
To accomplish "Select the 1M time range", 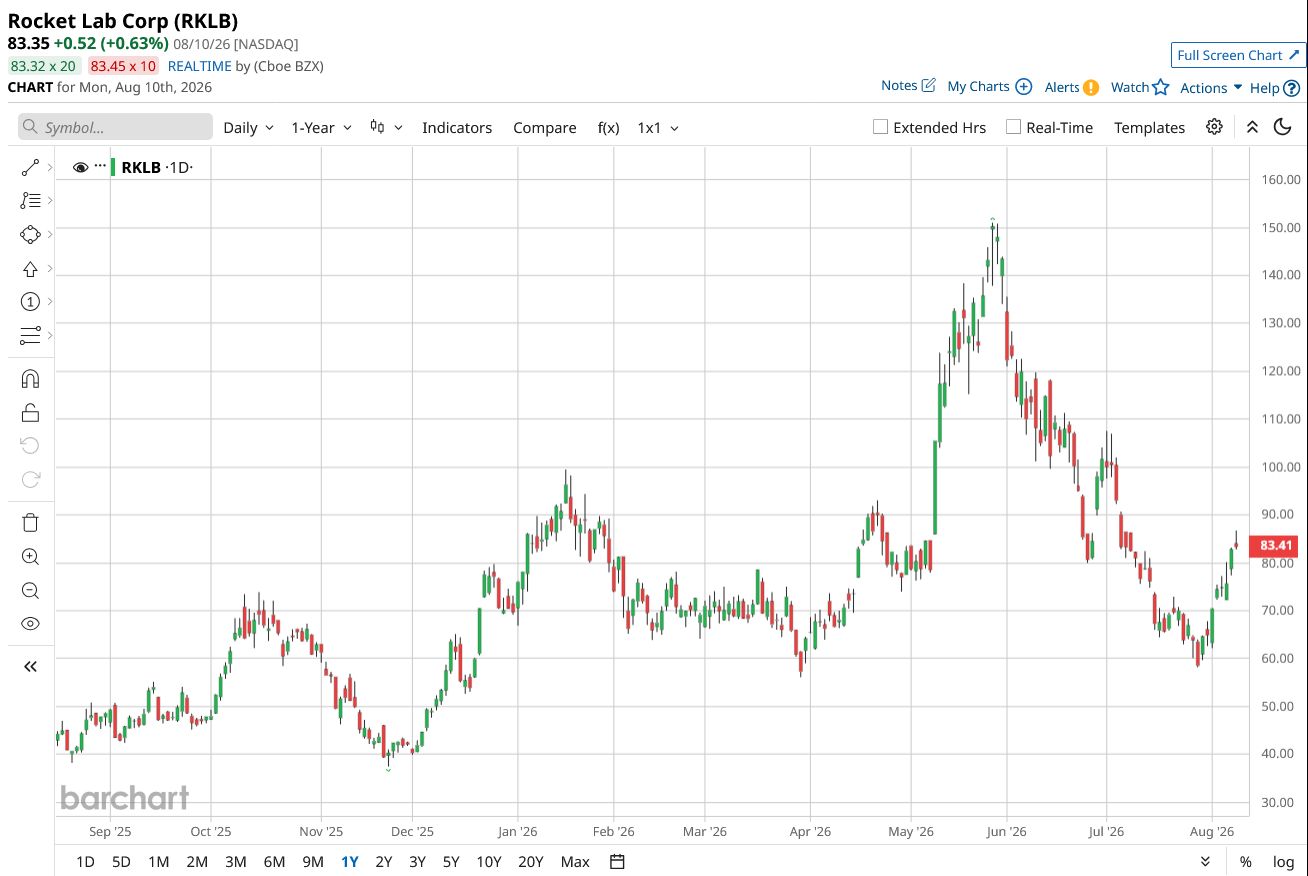I will tap(158, 862).
